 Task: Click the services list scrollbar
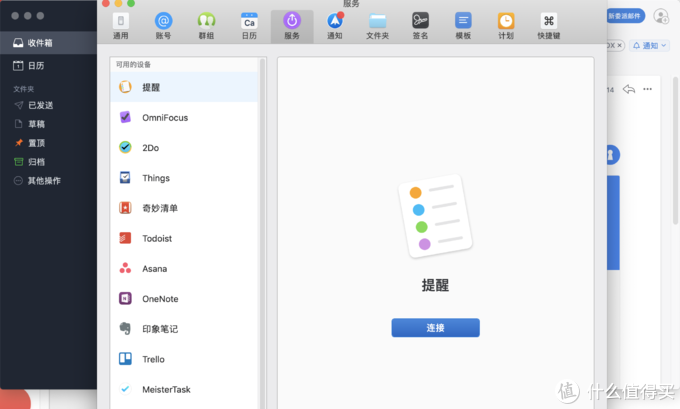pyautogui.click(x=262, y=232)
